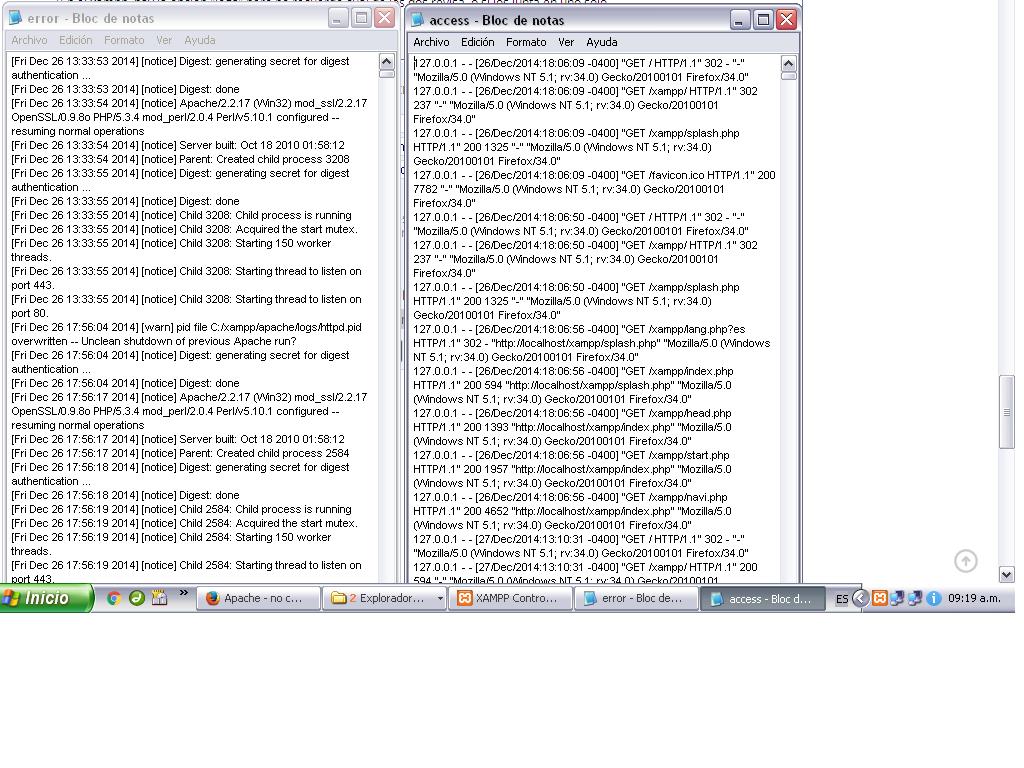Screen dimensions: 1024x768
Task: Switch to XAMPP Control taskbar button
Action: tap(510, 598)
